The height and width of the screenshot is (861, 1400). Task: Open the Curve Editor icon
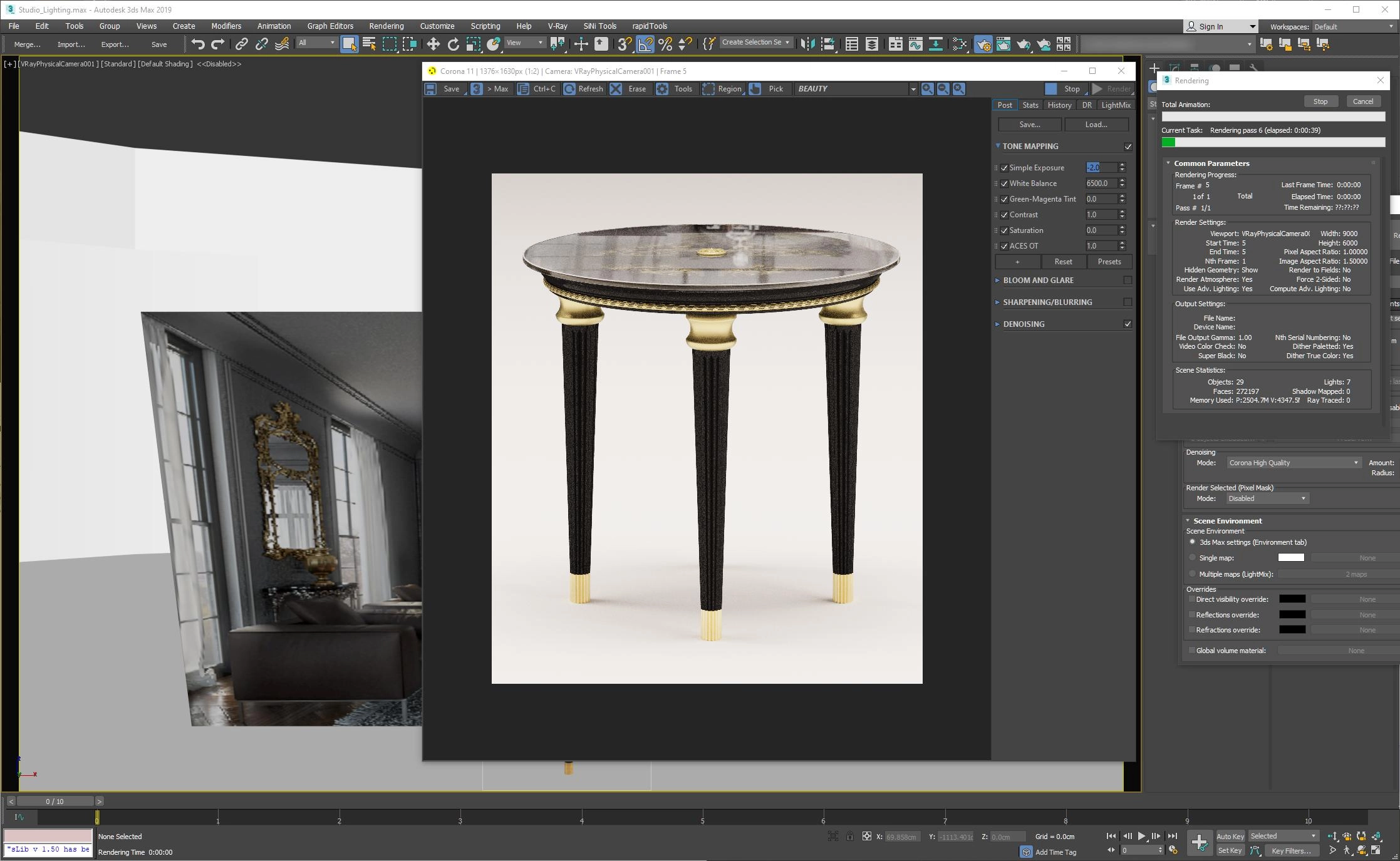tap(916, 44)
